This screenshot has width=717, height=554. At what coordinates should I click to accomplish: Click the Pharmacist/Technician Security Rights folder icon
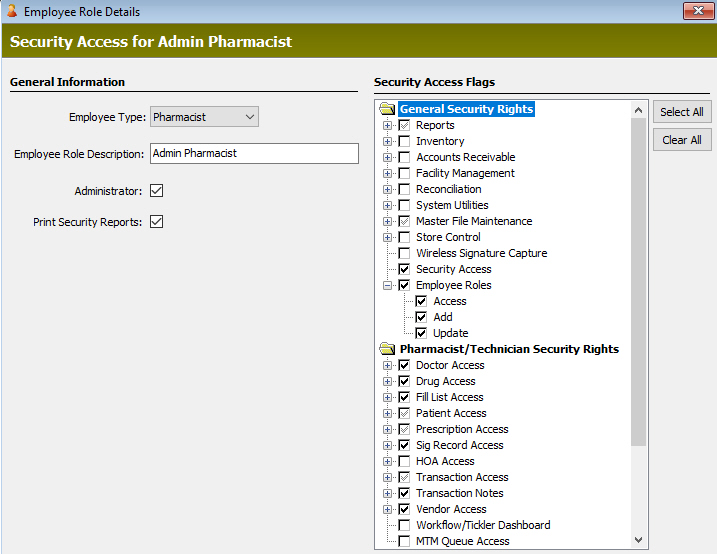(387, 349)
